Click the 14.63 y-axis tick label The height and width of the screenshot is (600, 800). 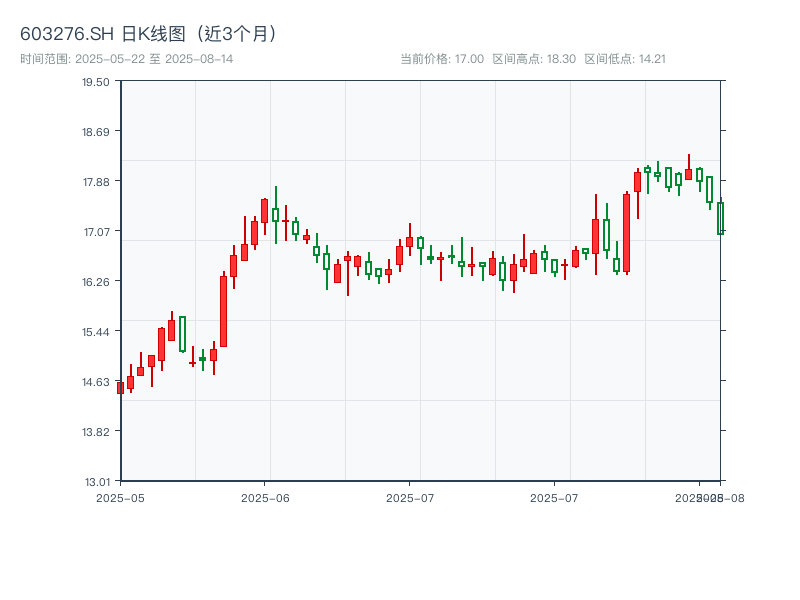click(x=96, y=382)
